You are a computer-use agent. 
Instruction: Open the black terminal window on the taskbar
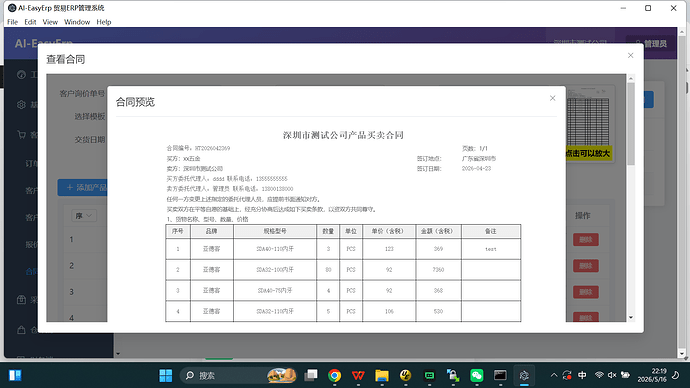point(500,375)
